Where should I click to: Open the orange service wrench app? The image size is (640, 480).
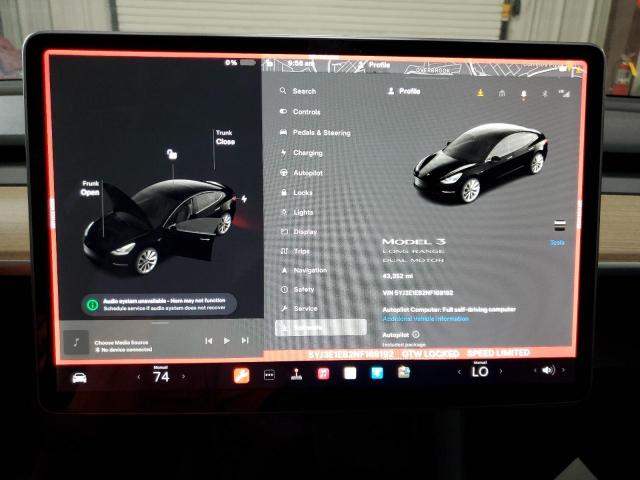pos(241,375)
